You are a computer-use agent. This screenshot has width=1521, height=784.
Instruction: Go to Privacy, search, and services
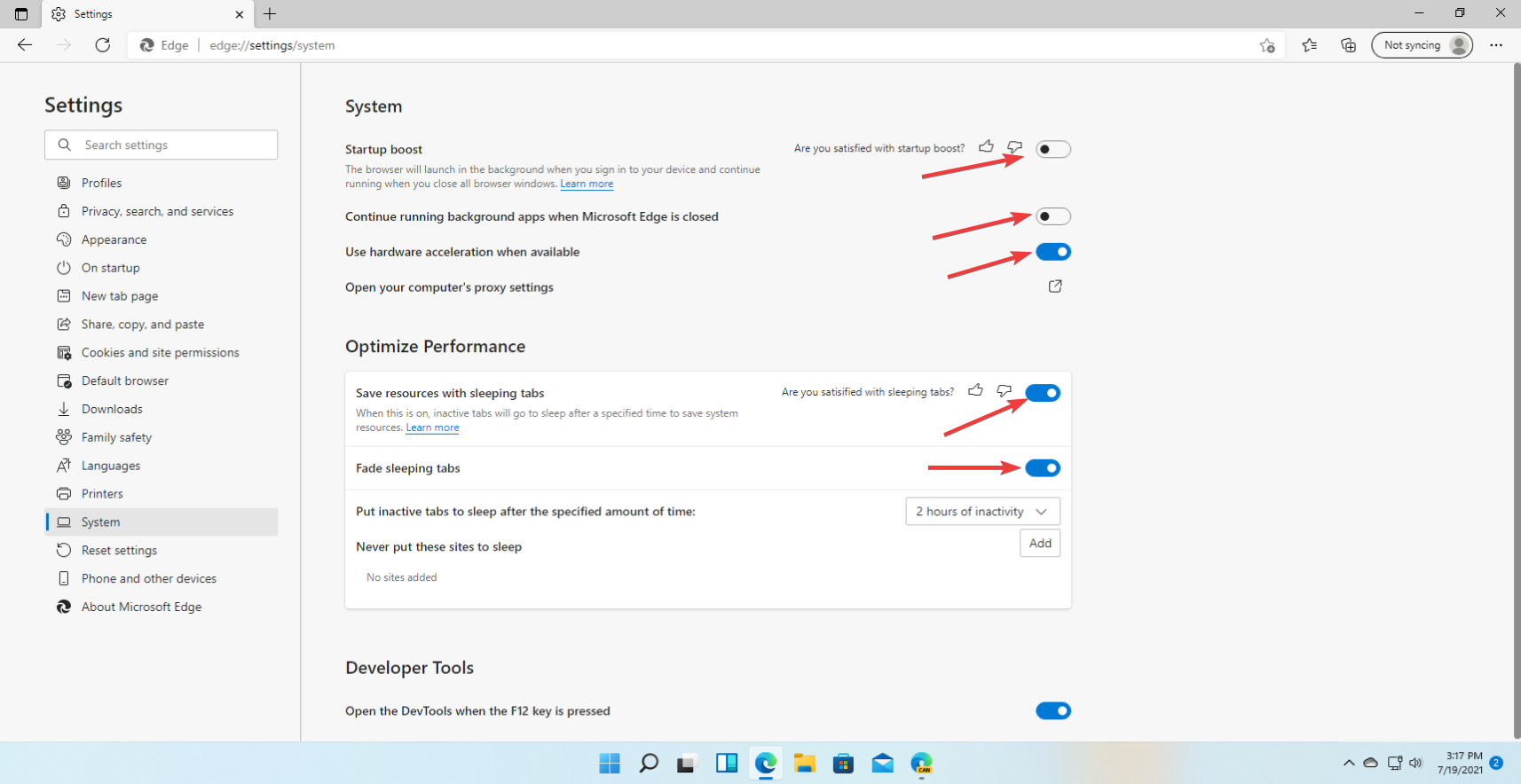coord(162,211)
